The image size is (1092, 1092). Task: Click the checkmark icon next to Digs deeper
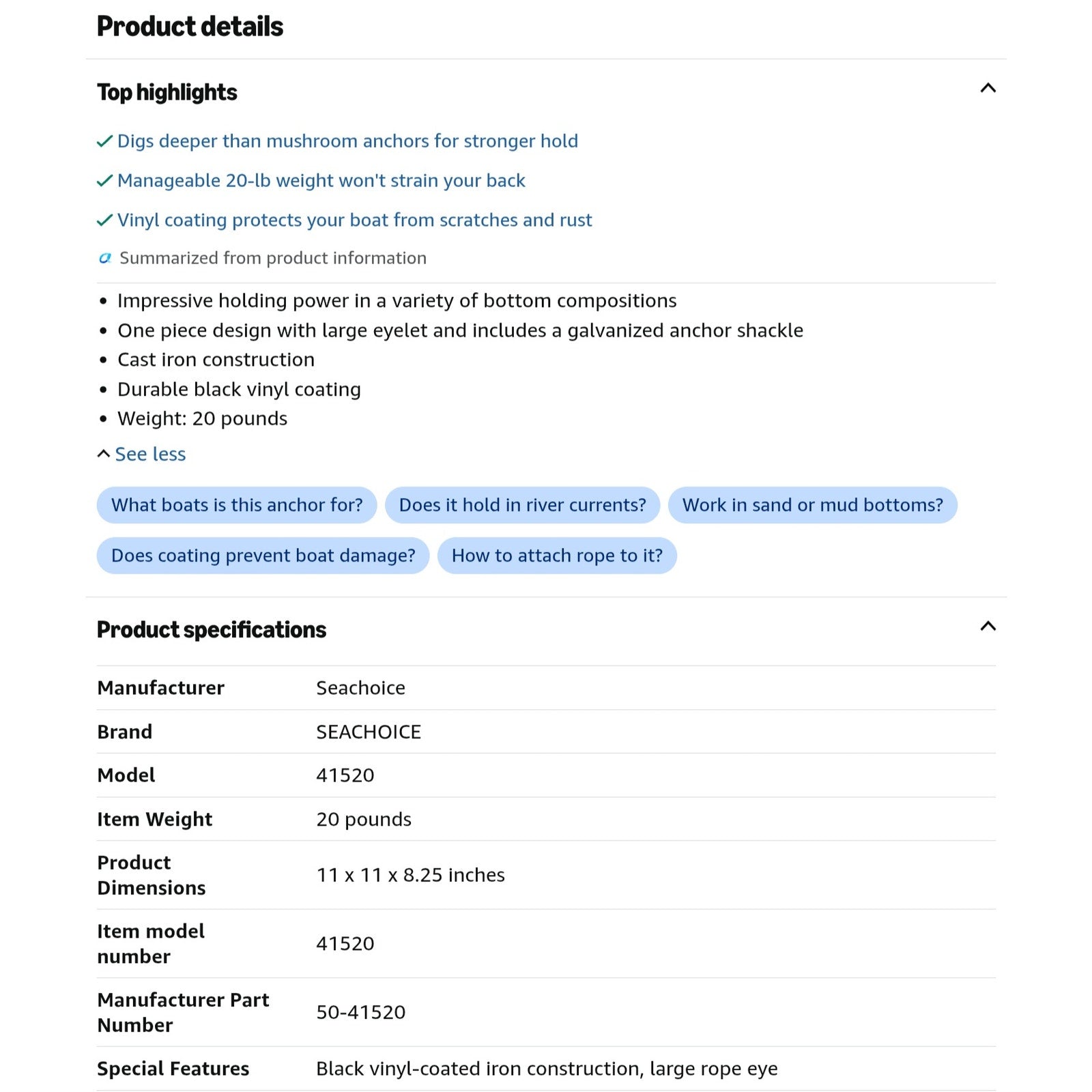click(104, 141)
